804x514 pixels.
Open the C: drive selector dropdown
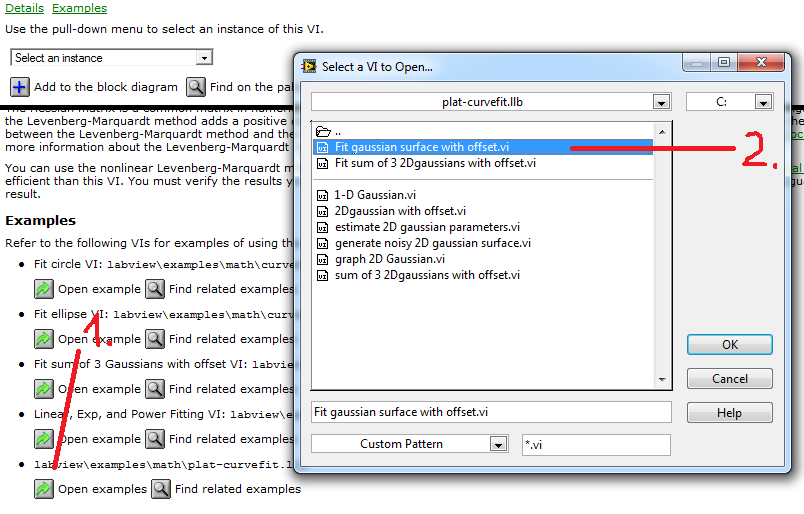coord(763,102)
